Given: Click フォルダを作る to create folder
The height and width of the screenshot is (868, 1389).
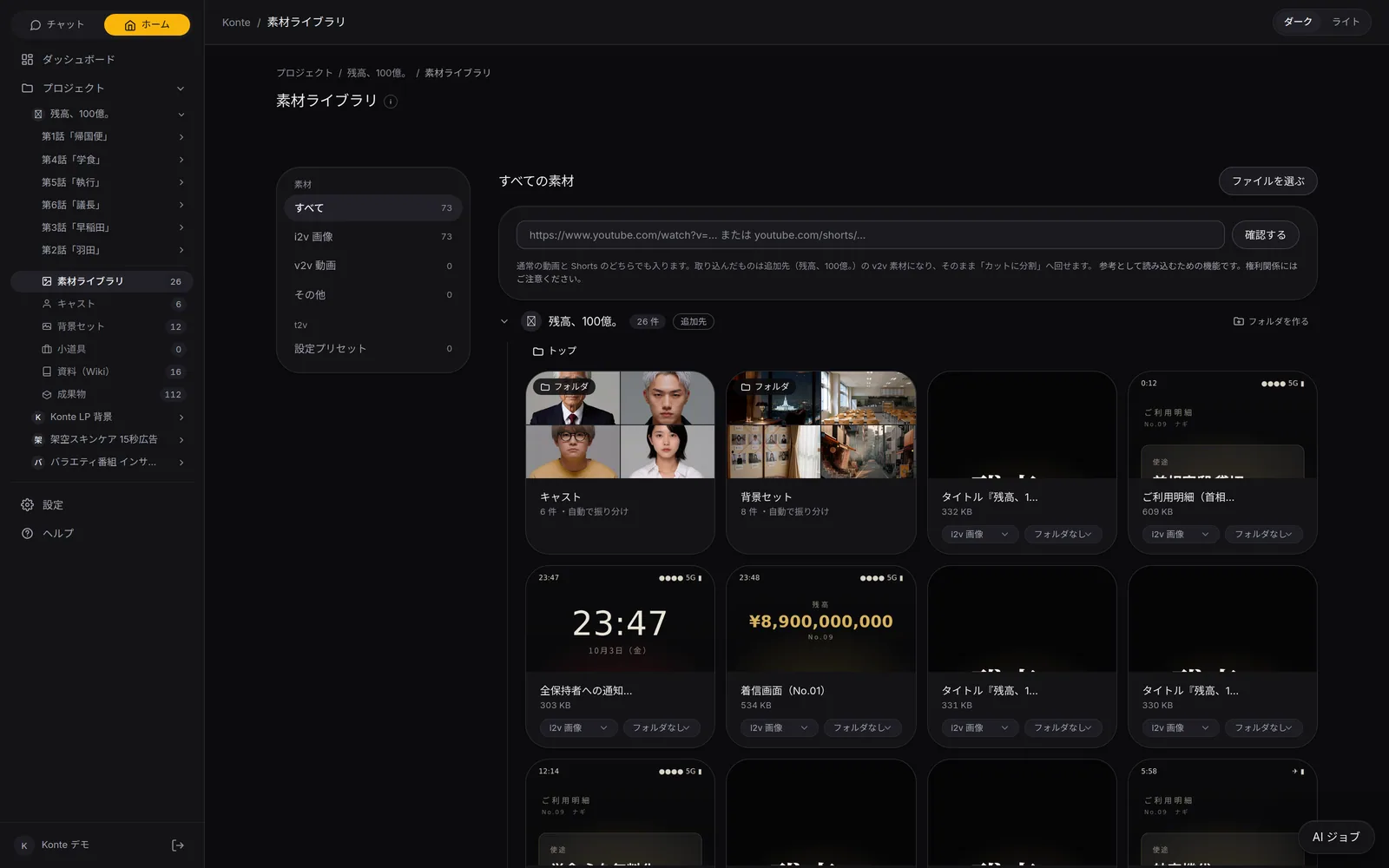Looking at the screenshot, I should pos(1271,321).
